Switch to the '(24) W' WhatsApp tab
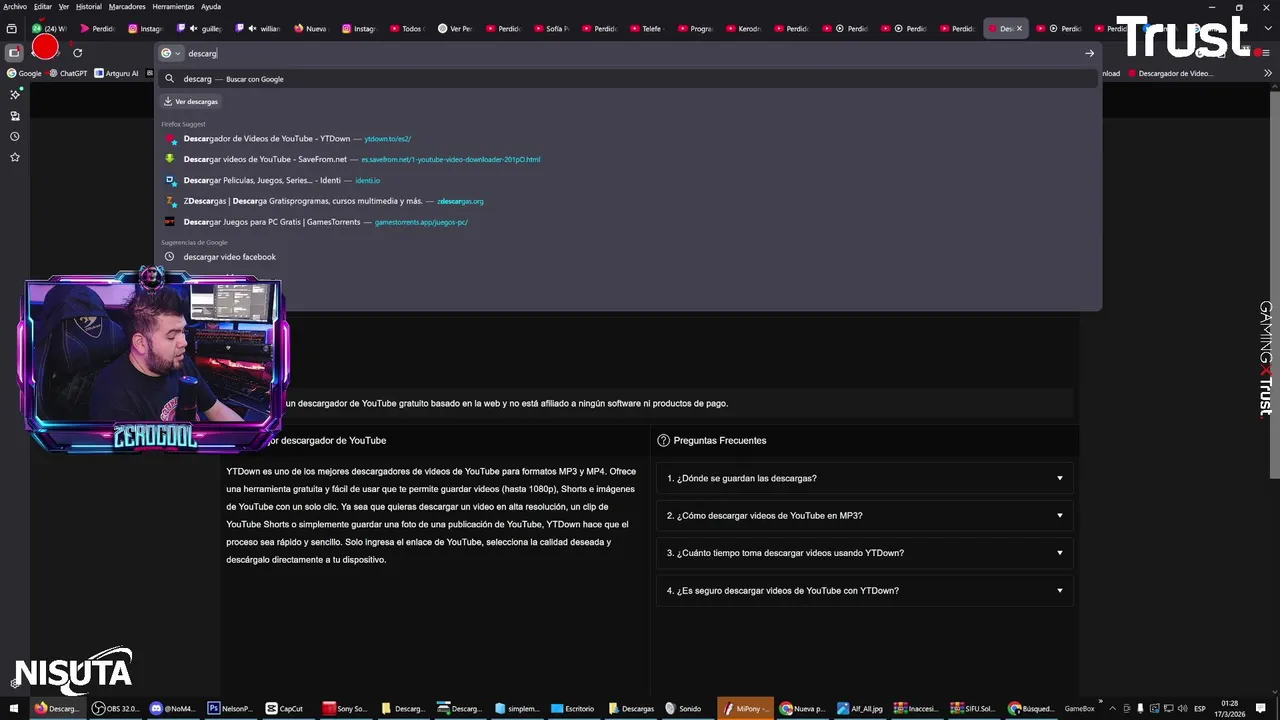This screenshot has width=1280, height=720. (x=49, y=29)
